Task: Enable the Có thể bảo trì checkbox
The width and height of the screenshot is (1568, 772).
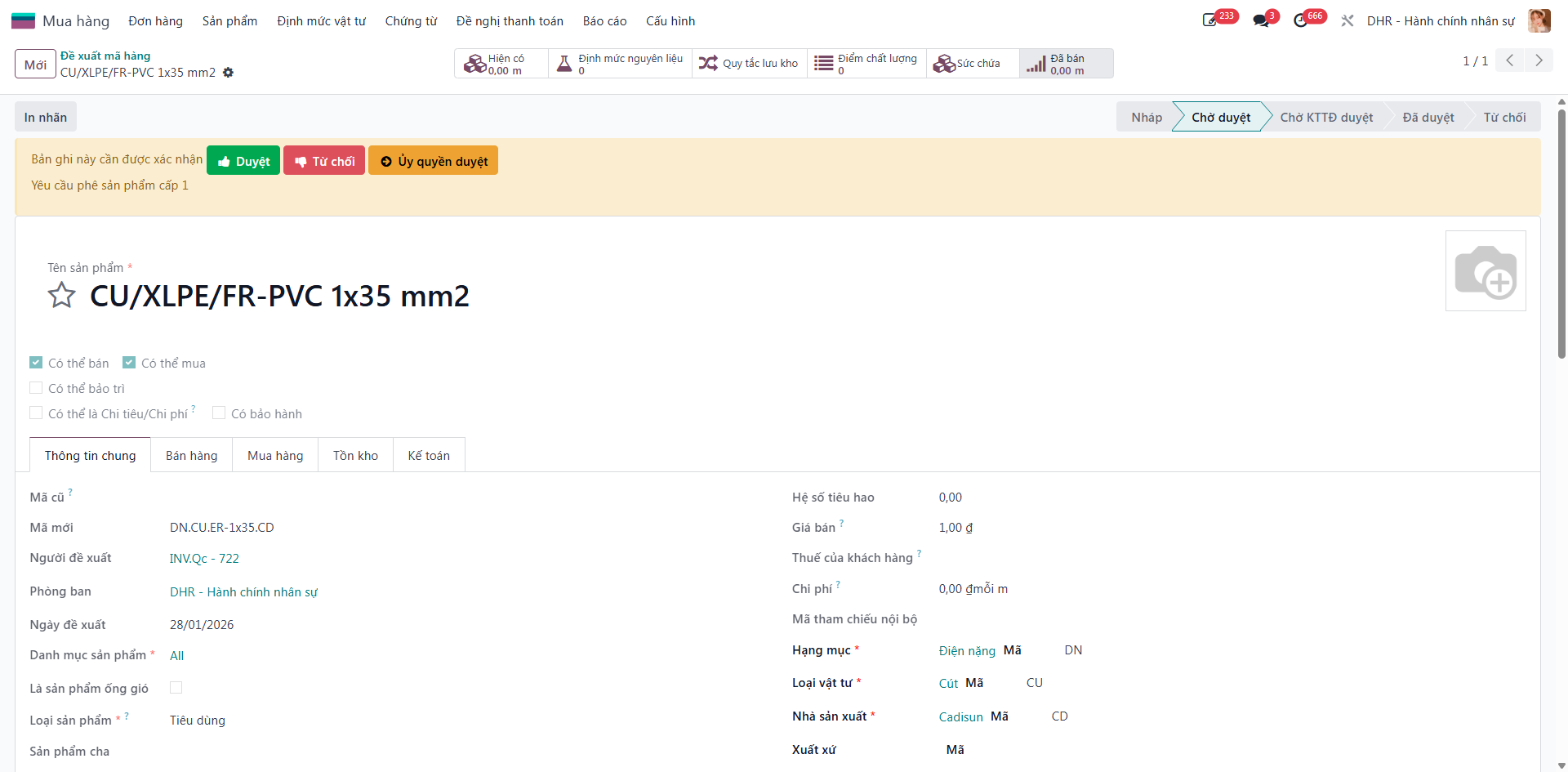Action: click(x=36, y=387)
